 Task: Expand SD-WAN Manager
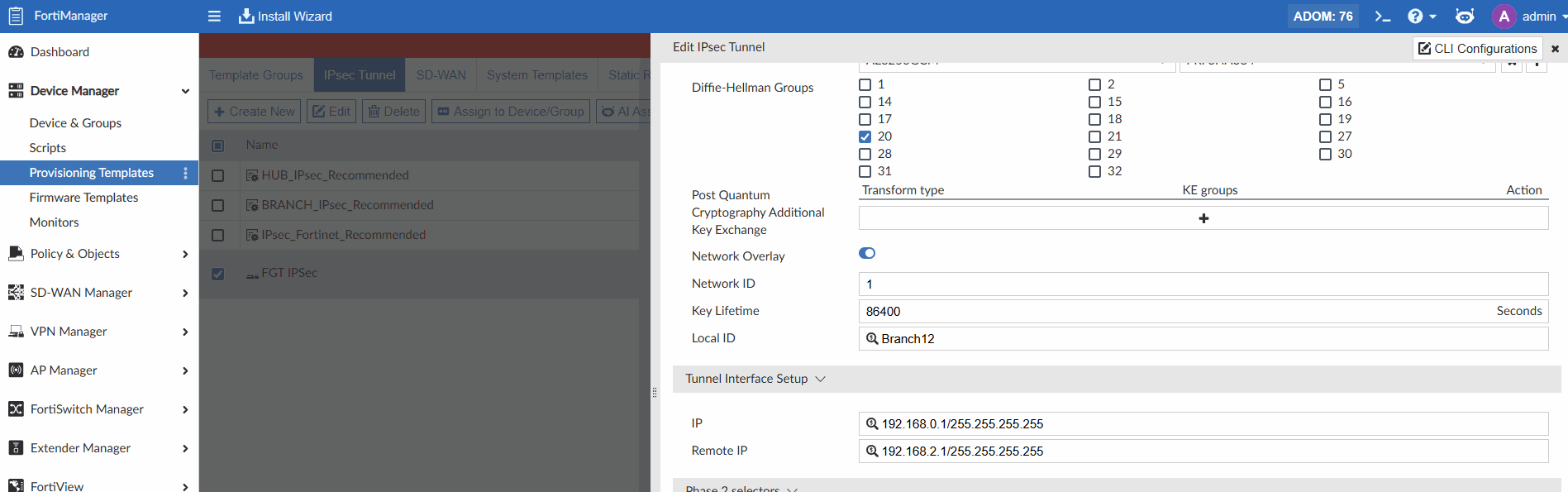click(185, 293)
